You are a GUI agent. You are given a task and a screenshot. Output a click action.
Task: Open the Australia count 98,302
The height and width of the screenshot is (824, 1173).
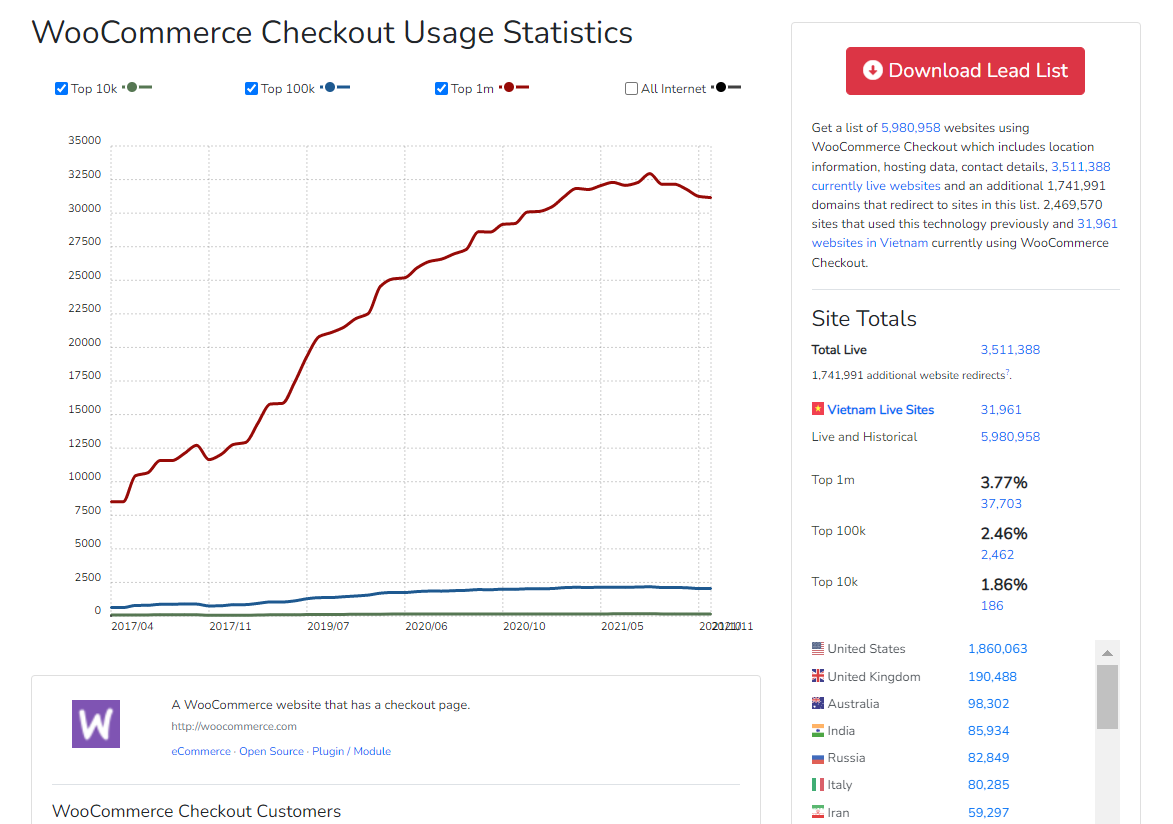pos(988,704)
